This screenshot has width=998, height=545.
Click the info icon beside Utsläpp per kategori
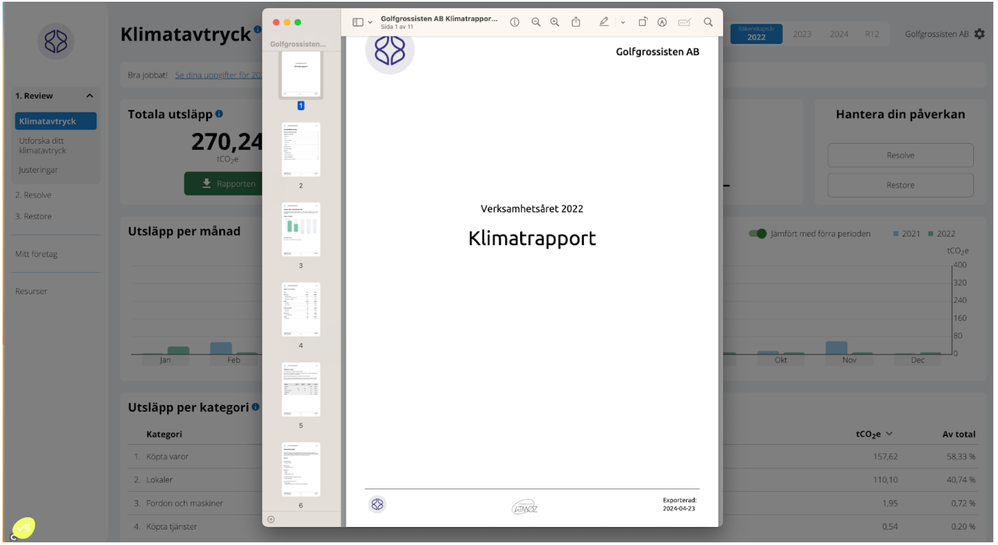255,407
